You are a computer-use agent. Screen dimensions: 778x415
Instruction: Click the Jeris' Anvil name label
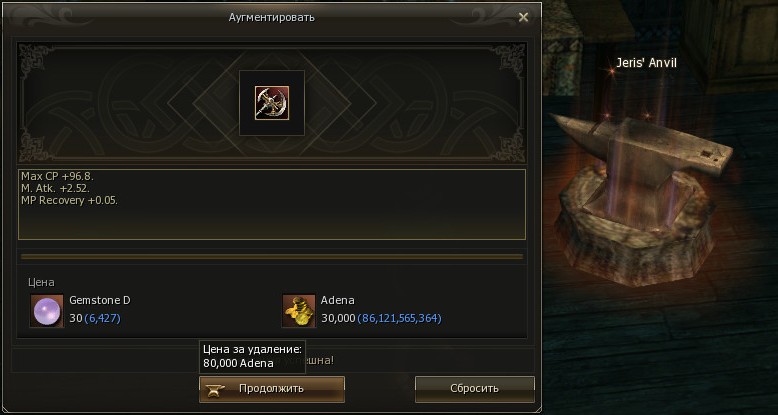click(647, 63)
